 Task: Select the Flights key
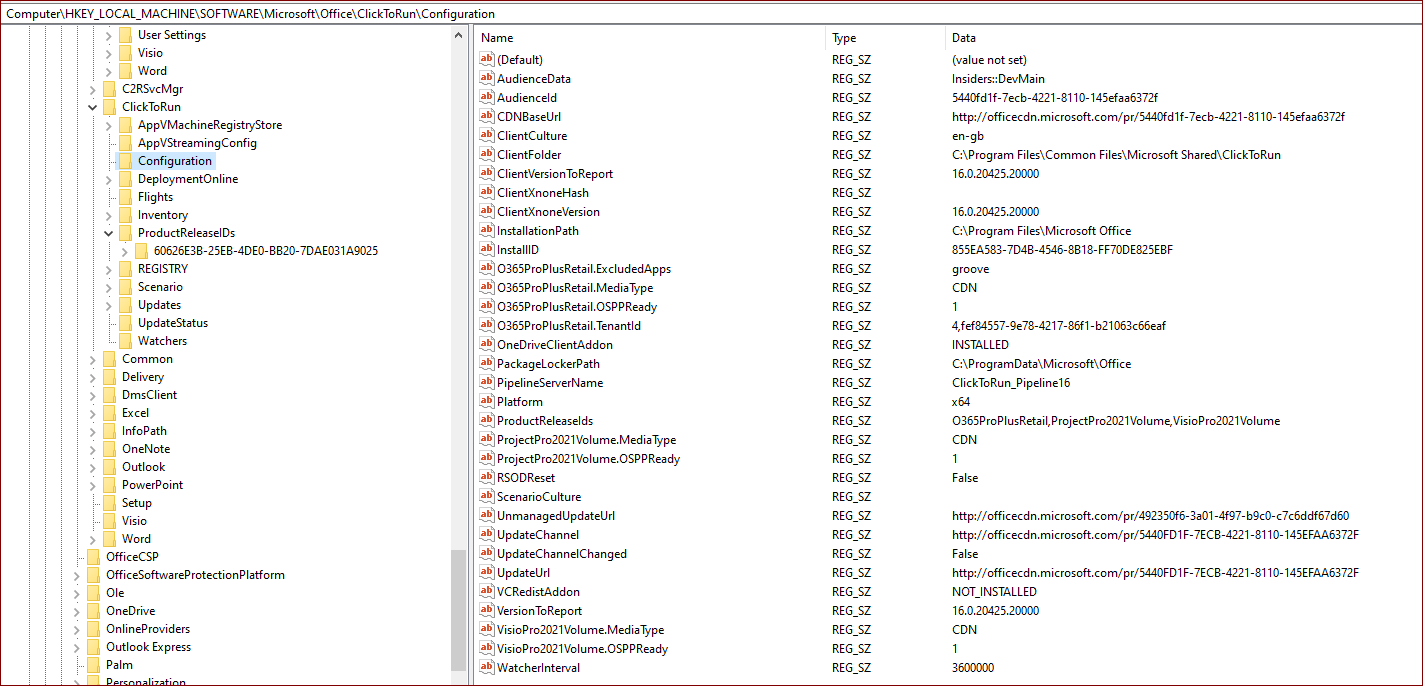[x=155, y=197]
